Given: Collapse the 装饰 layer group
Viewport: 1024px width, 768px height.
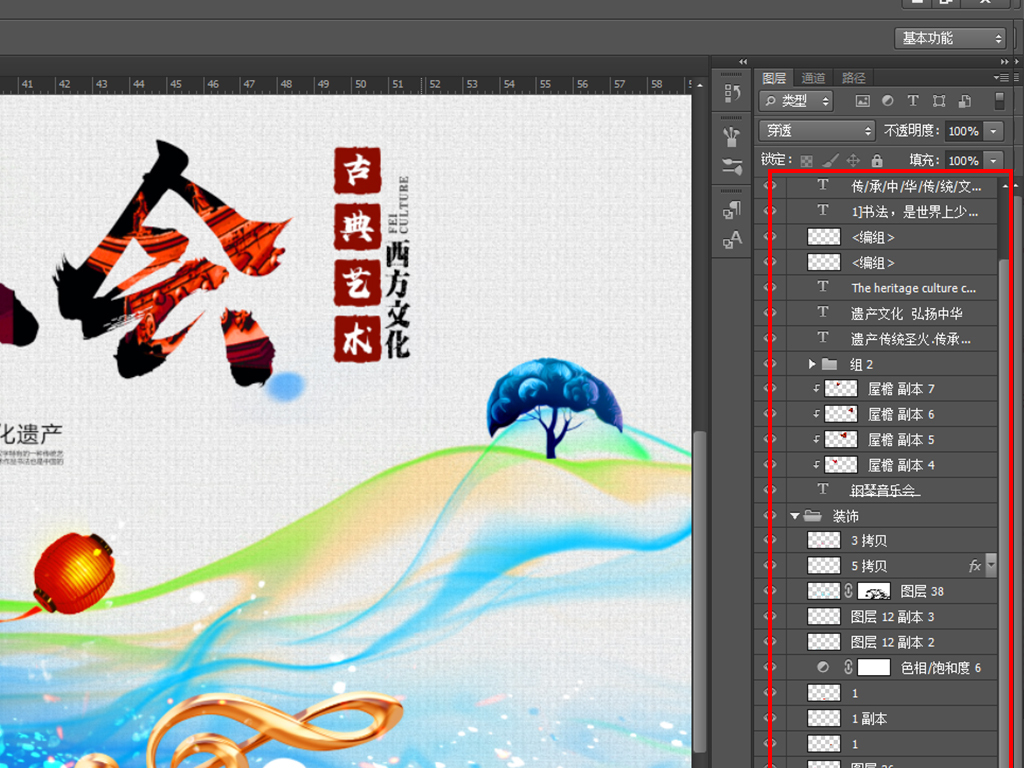Looking at the screenshot, I should [795, 516].
